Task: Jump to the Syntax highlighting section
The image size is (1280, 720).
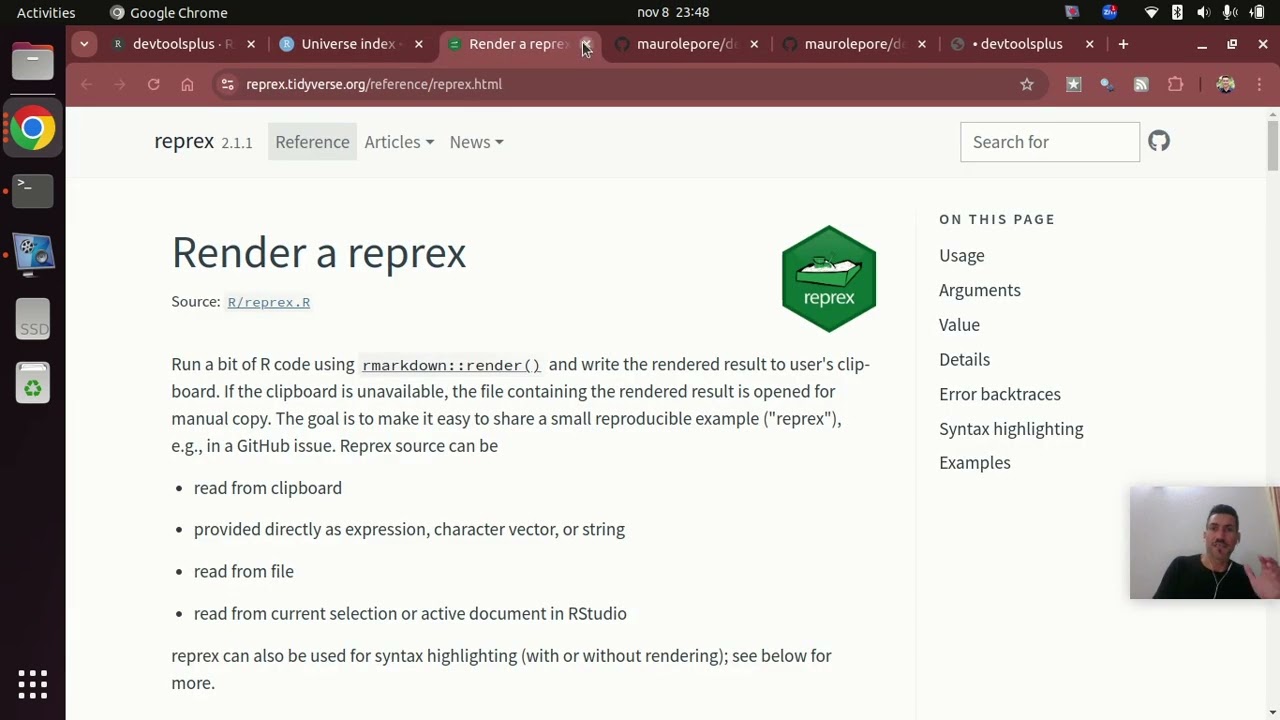Action: tap(1011, 429)
